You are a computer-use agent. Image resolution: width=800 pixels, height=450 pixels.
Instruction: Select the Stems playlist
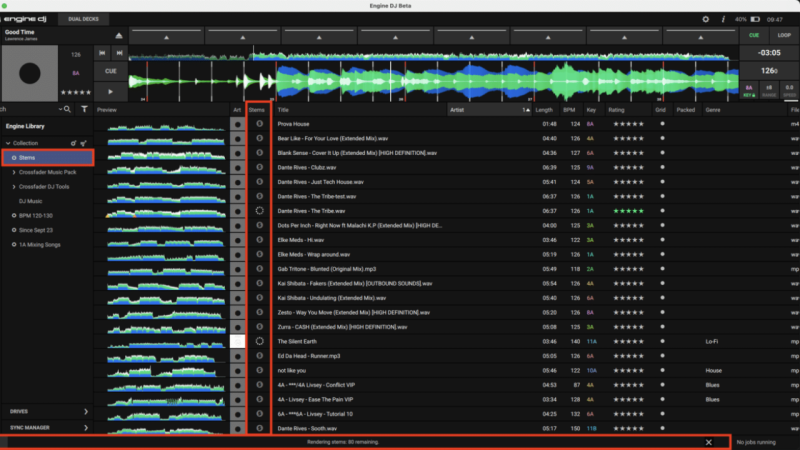click(48, 158)
